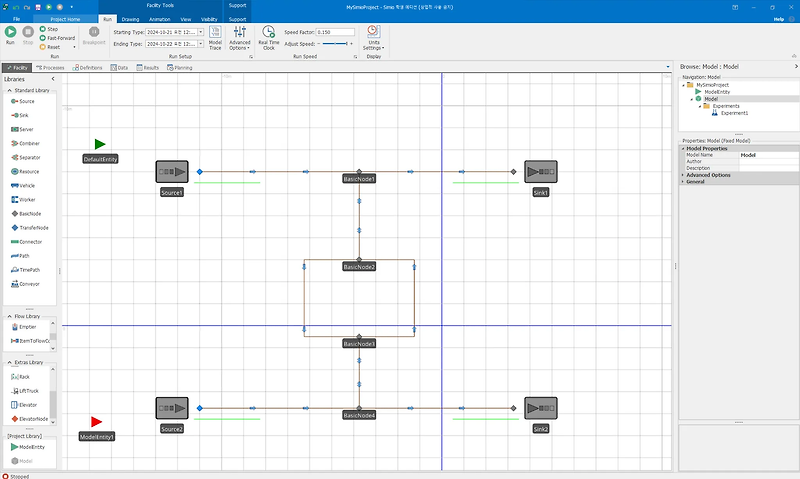Select TimePath in Standard Library
Image resolution: width=800 pixels, height=479 pixels.
tap(25, 270)
